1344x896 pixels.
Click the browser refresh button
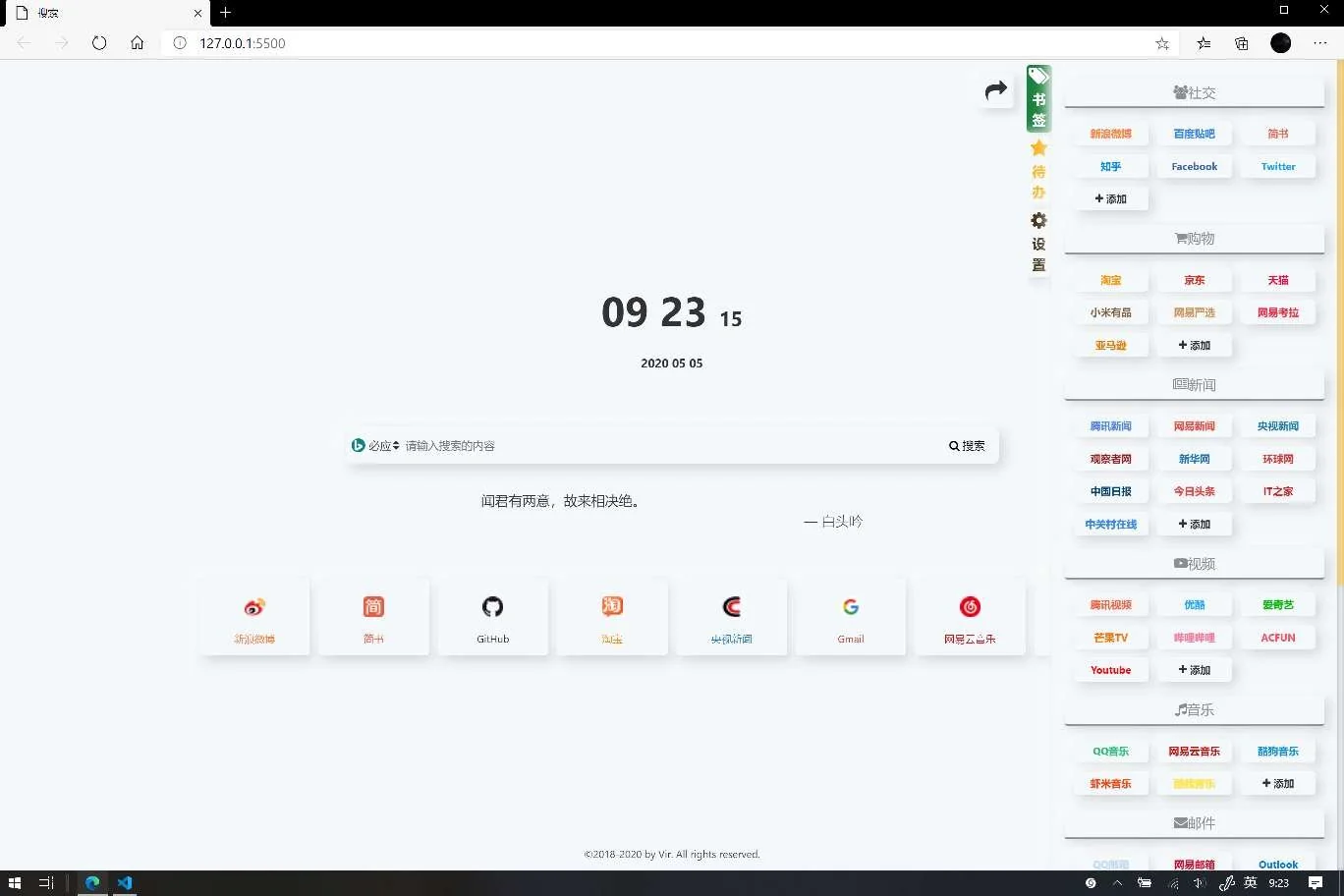pos(99,43)
